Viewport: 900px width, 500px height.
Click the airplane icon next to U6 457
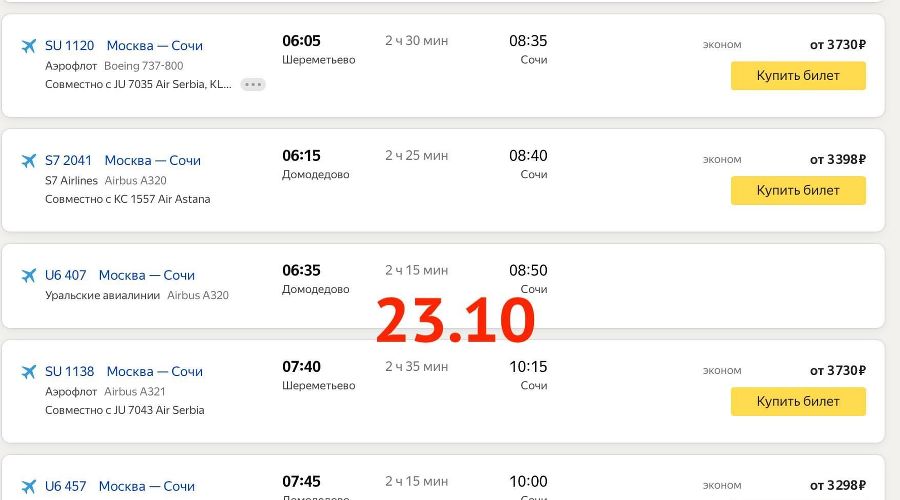pyautogui.click(x=28, y=487)
